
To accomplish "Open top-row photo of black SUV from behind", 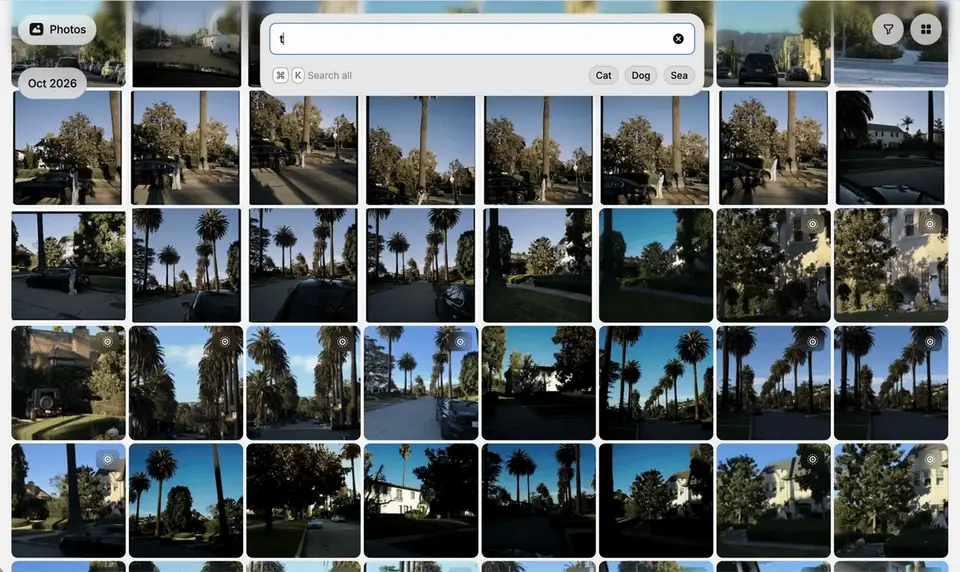I will click(773, 44).
